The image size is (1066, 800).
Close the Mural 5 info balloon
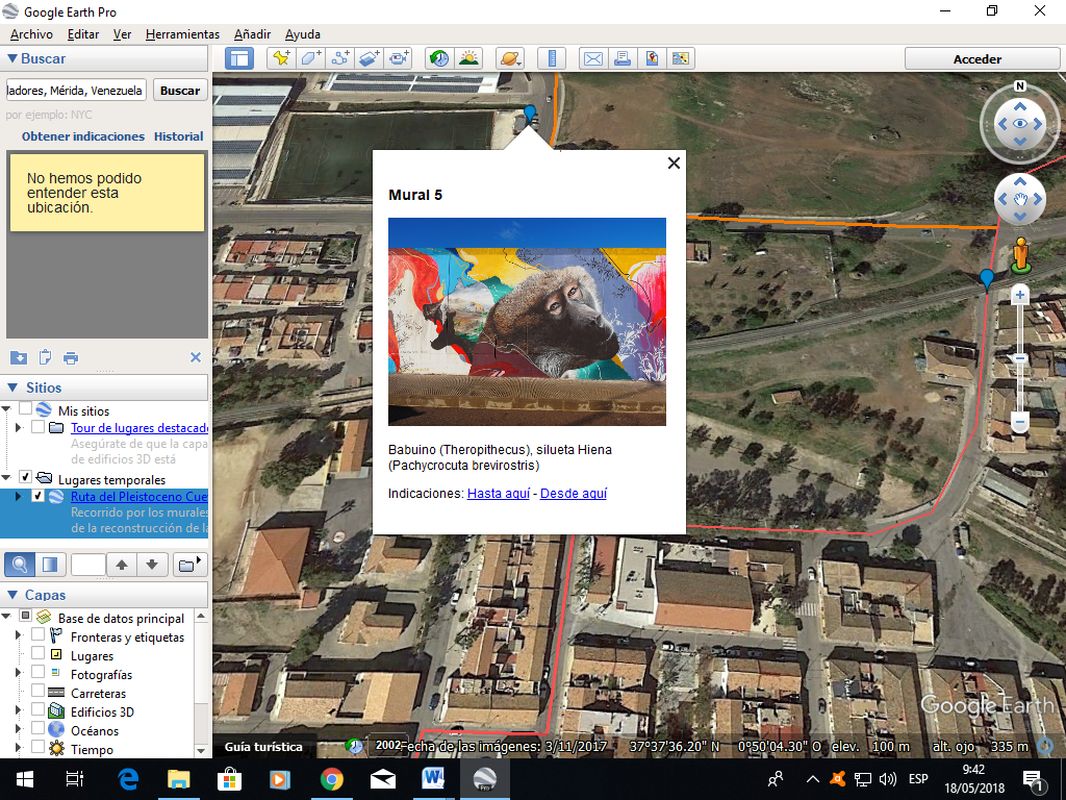pos(674,163)
